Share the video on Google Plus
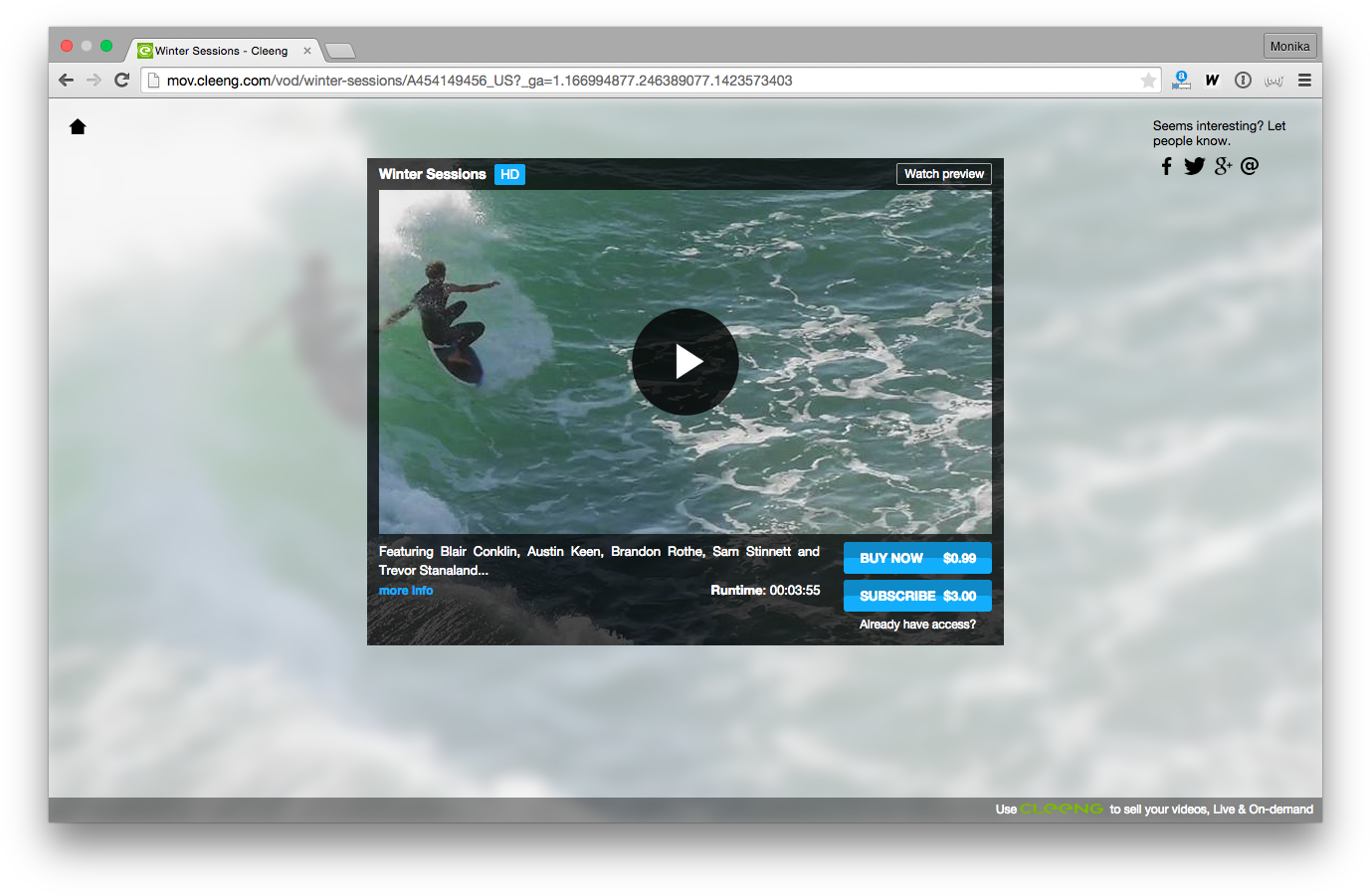The image size is (1370, 896). 1223,166
